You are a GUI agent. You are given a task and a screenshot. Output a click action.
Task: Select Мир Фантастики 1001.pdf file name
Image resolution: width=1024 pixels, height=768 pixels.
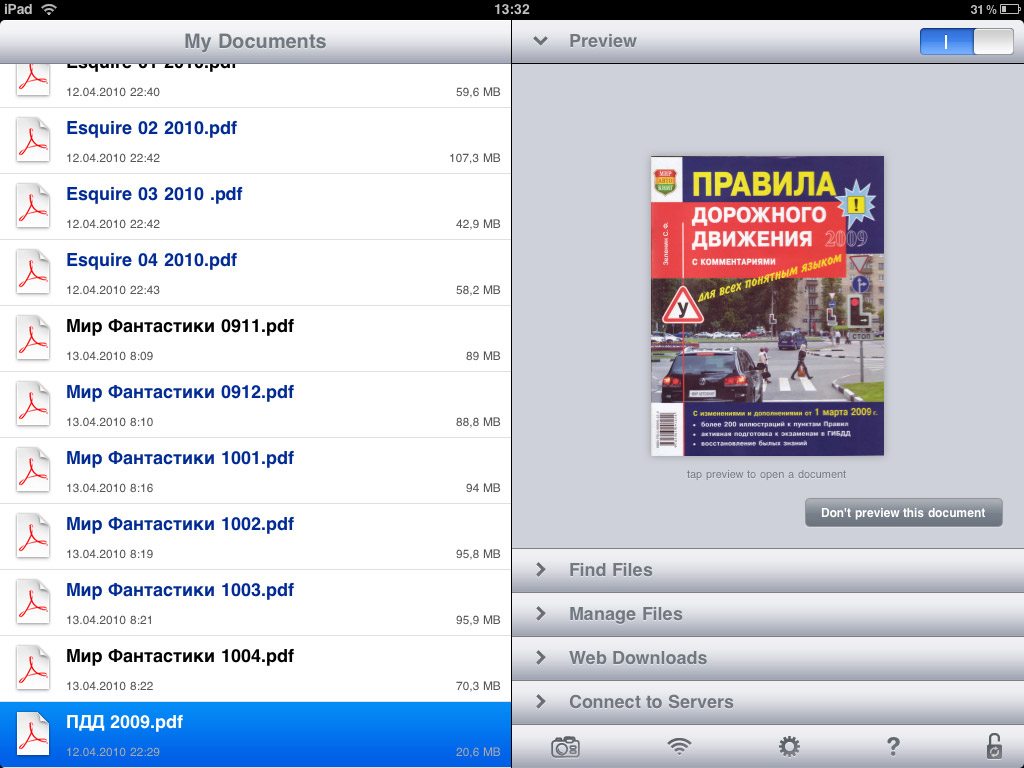tap(180, 458)
